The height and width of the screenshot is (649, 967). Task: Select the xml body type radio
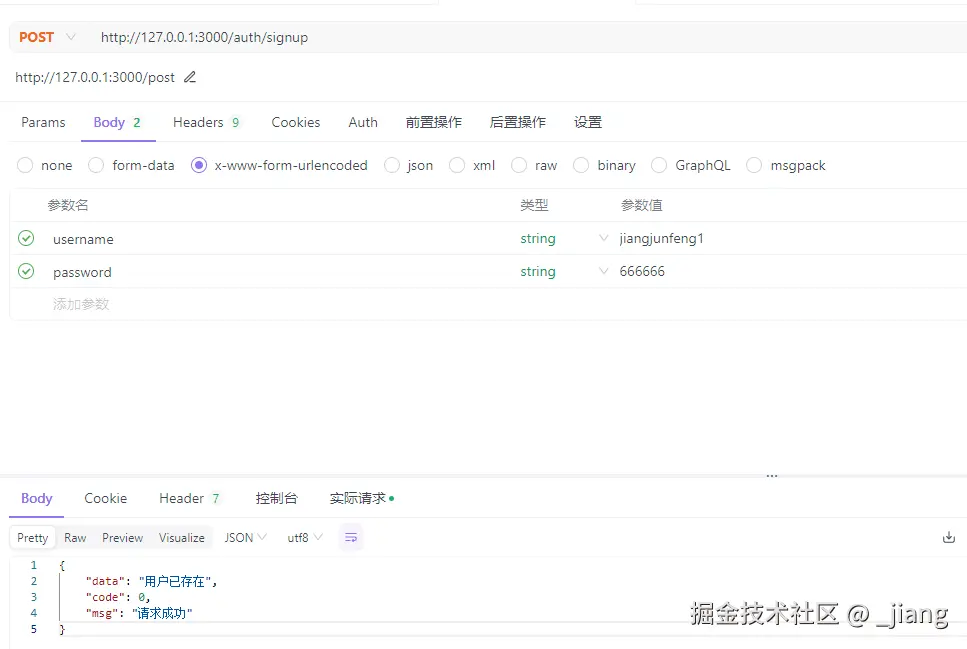coord(457,165)
